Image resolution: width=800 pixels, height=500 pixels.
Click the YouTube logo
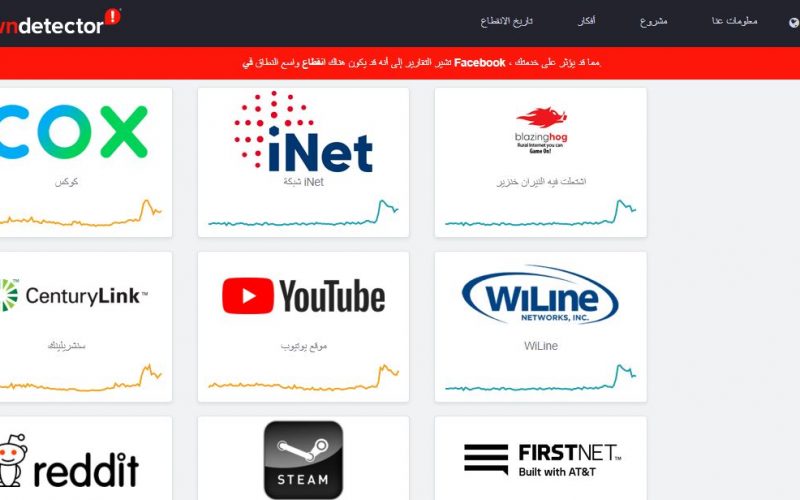click(x=304, y=296)
